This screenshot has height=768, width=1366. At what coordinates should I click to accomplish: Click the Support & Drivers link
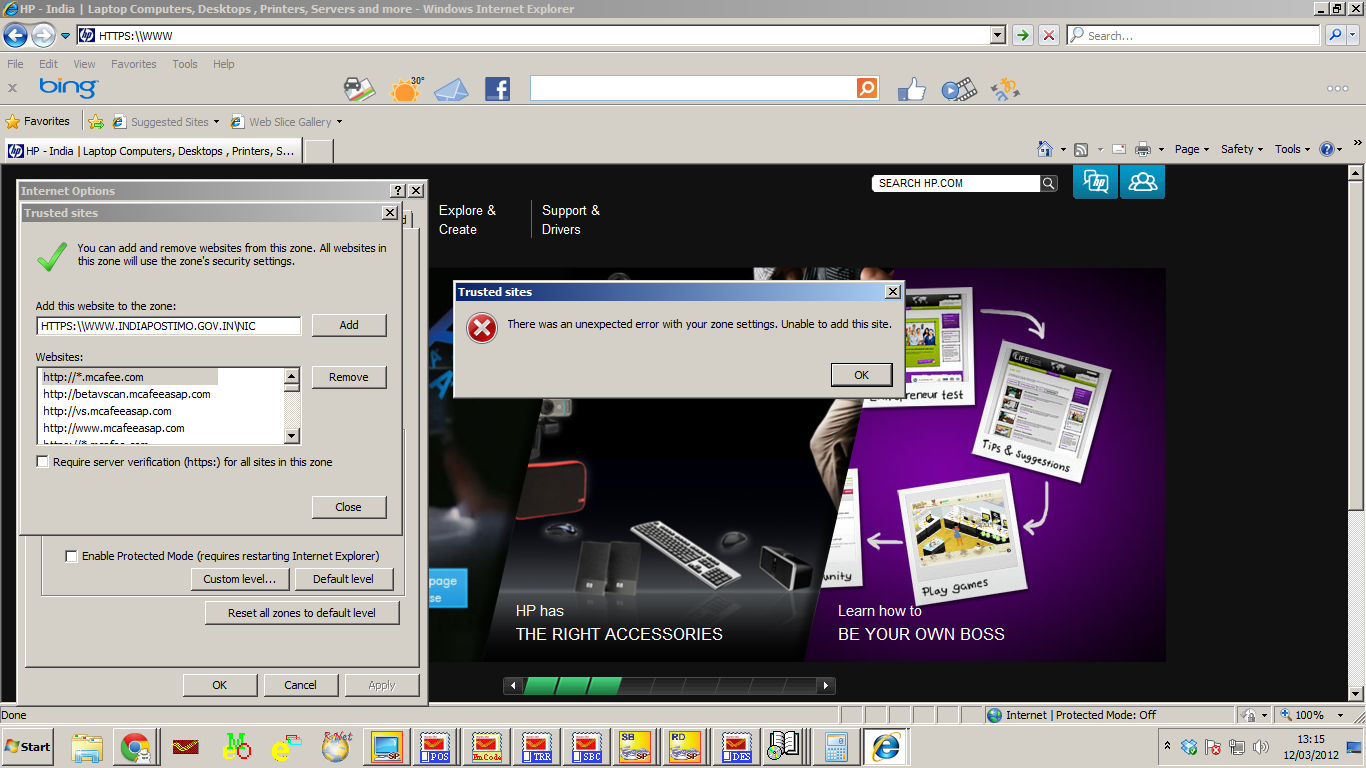571,220
